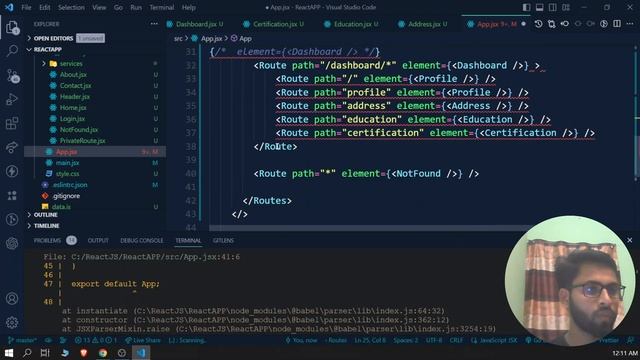Screen dimensions: 640x360
Task: Split the editor to the right
Action: tap(617, 24)
